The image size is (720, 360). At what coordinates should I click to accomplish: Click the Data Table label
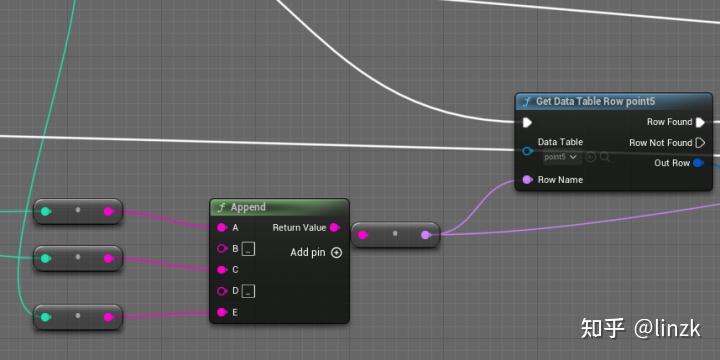pos(560,142)
